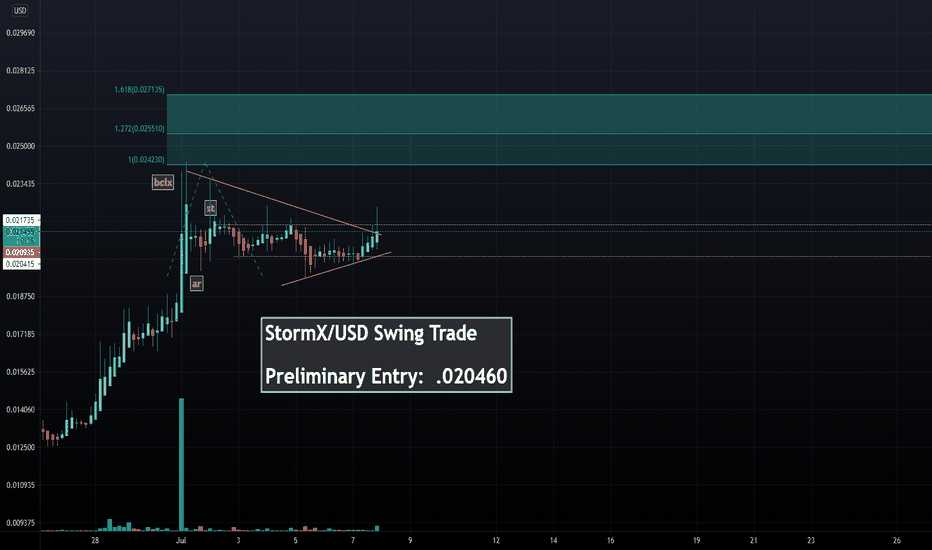Click the 0.014060 price axis label
The width and height of the screenshot is (932, 550).
(x=21, y=410)
